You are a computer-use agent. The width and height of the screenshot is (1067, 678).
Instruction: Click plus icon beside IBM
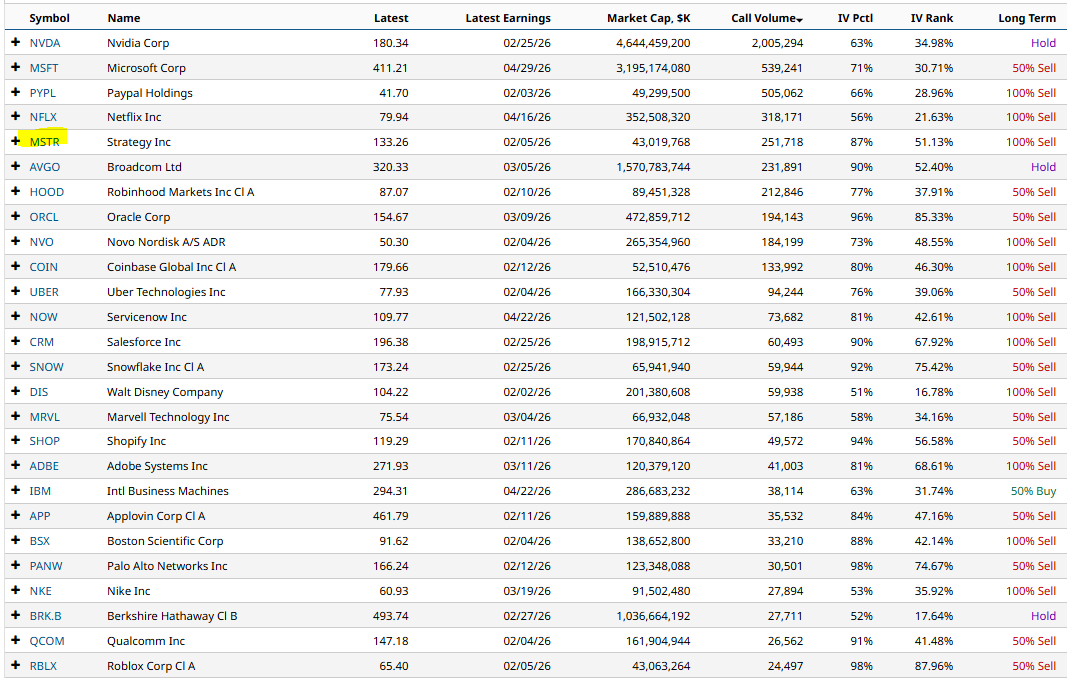click(x=16, y=490)
